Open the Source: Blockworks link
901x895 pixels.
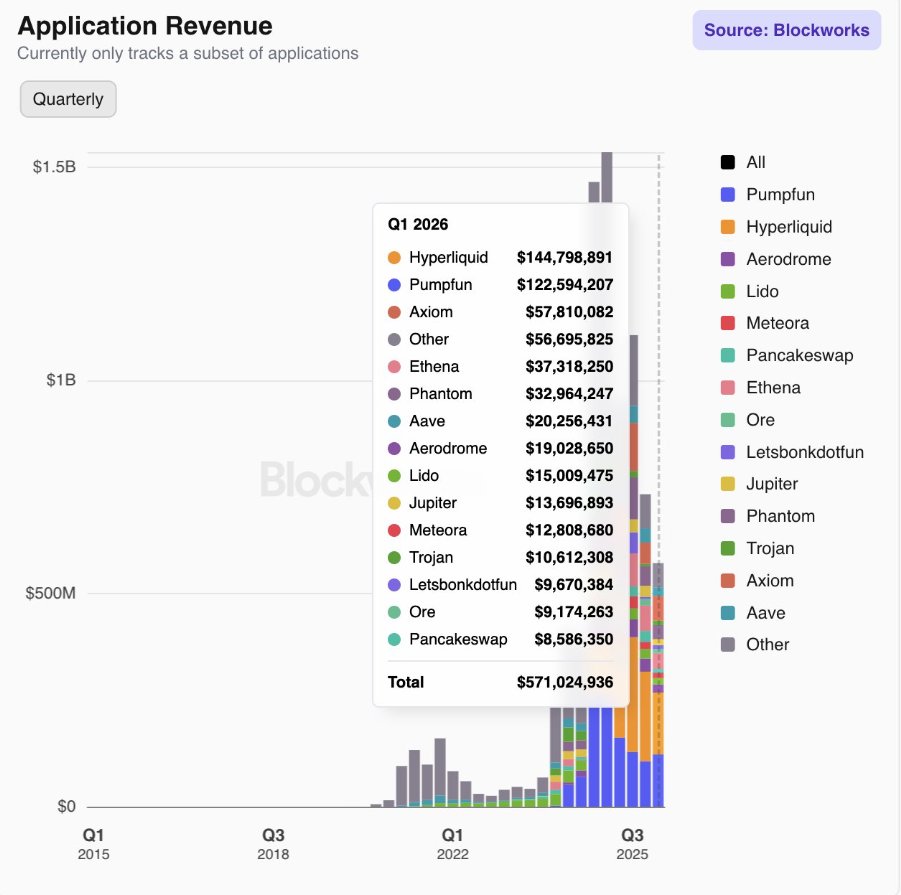click(x=786, y=30)
